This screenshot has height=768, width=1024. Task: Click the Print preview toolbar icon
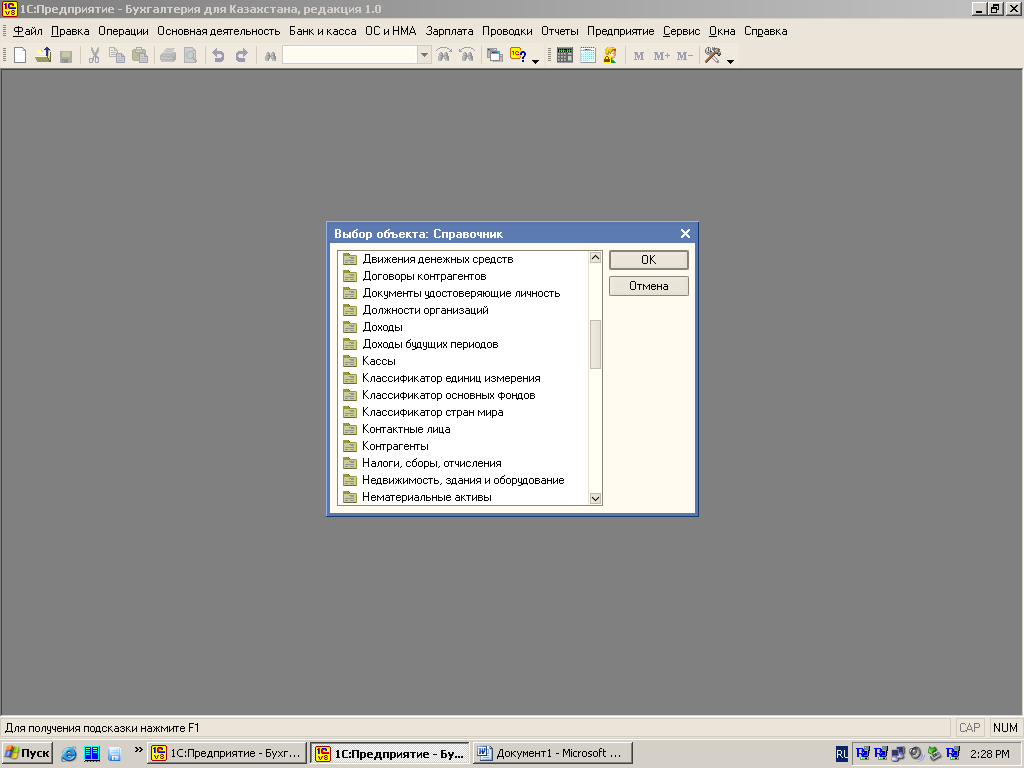[x=190, y=56]
